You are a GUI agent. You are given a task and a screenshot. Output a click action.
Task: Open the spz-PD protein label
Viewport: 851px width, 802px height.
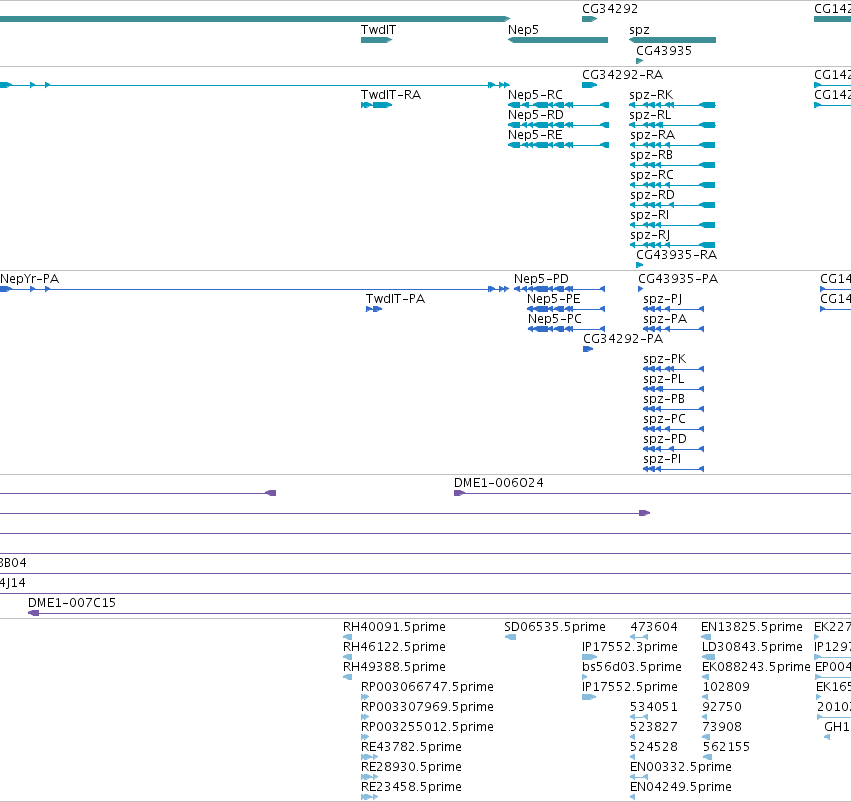click(665, 438)
